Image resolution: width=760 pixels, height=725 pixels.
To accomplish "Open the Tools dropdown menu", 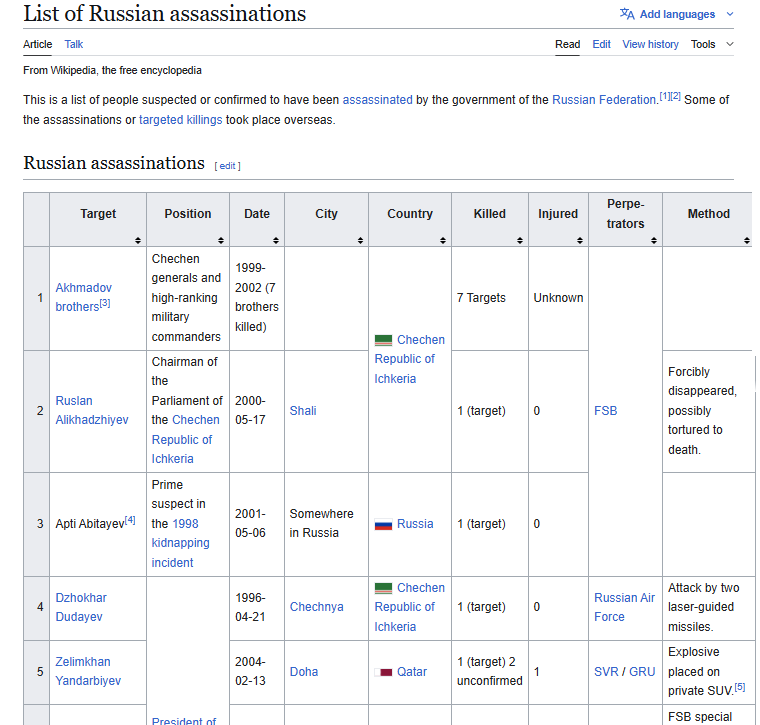I will pyautogui.click(x=712, y=44).
